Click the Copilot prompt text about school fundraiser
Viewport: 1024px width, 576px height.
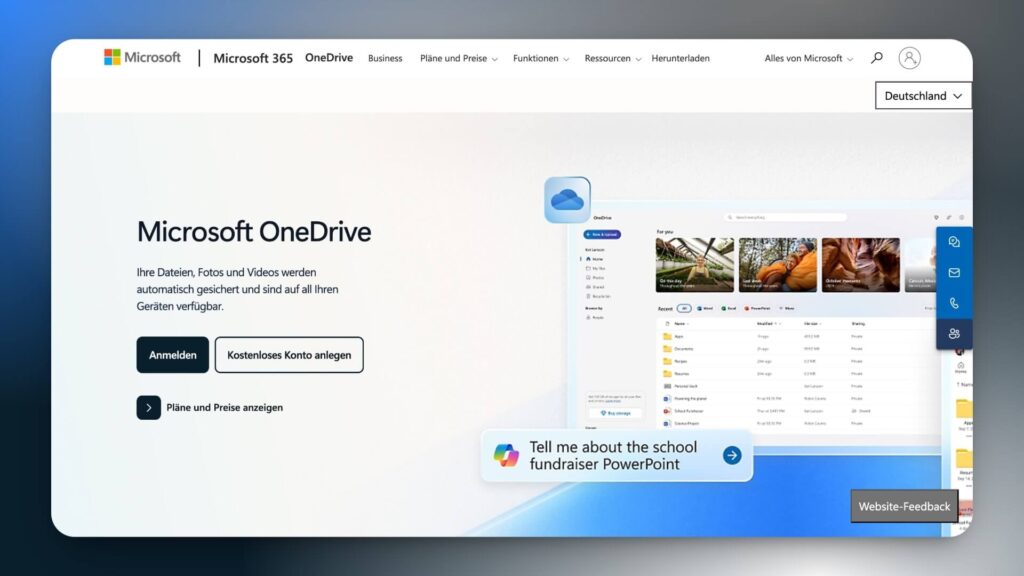(613, 455)
